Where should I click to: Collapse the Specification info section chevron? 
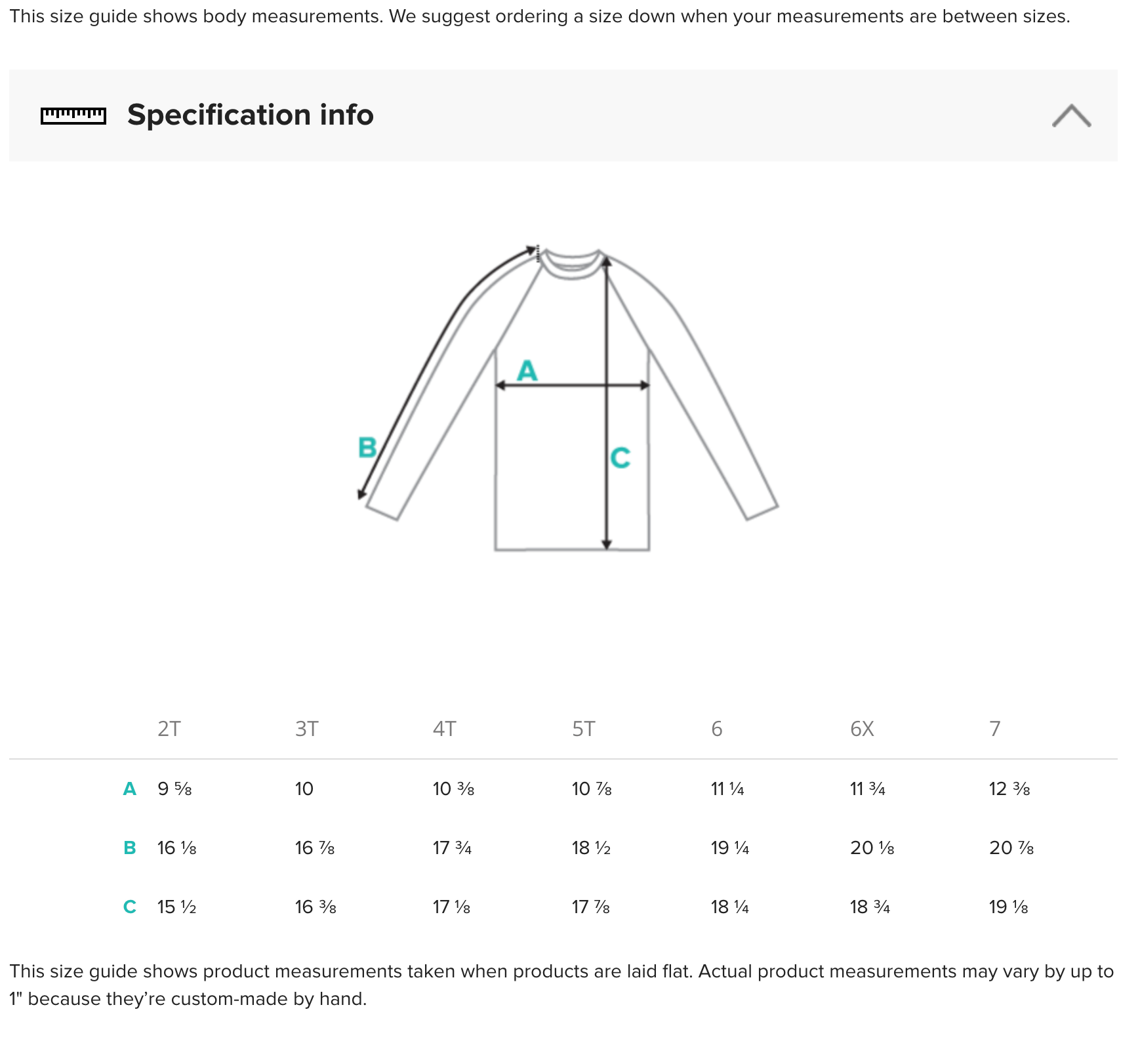[x=1071, y=115]
